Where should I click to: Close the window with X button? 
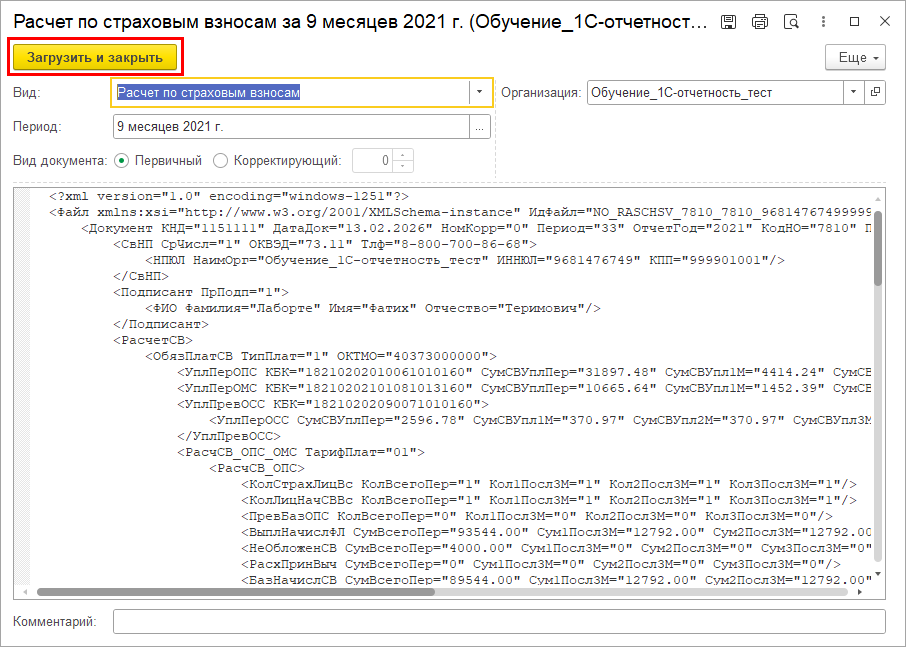click(883, 21)
